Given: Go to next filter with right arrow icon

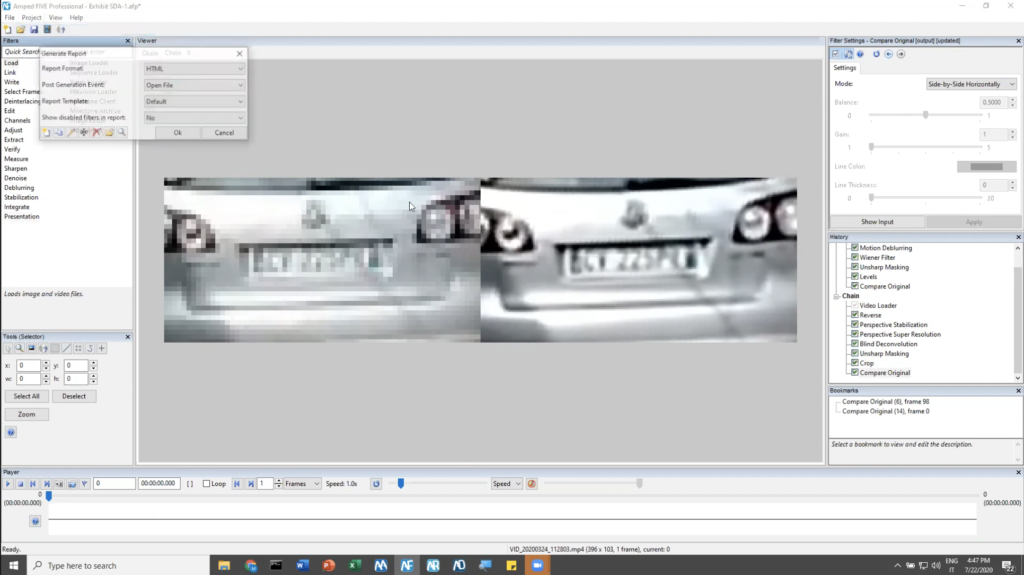Looking at the screenshot, I should click(901, 54).
